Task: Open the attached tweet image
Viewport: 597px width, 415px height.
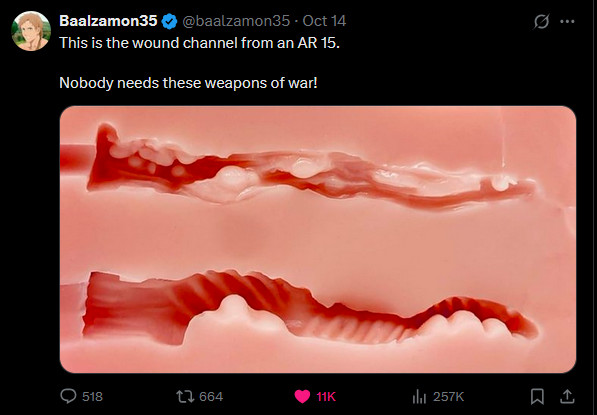Action: [x=318, y=239]
